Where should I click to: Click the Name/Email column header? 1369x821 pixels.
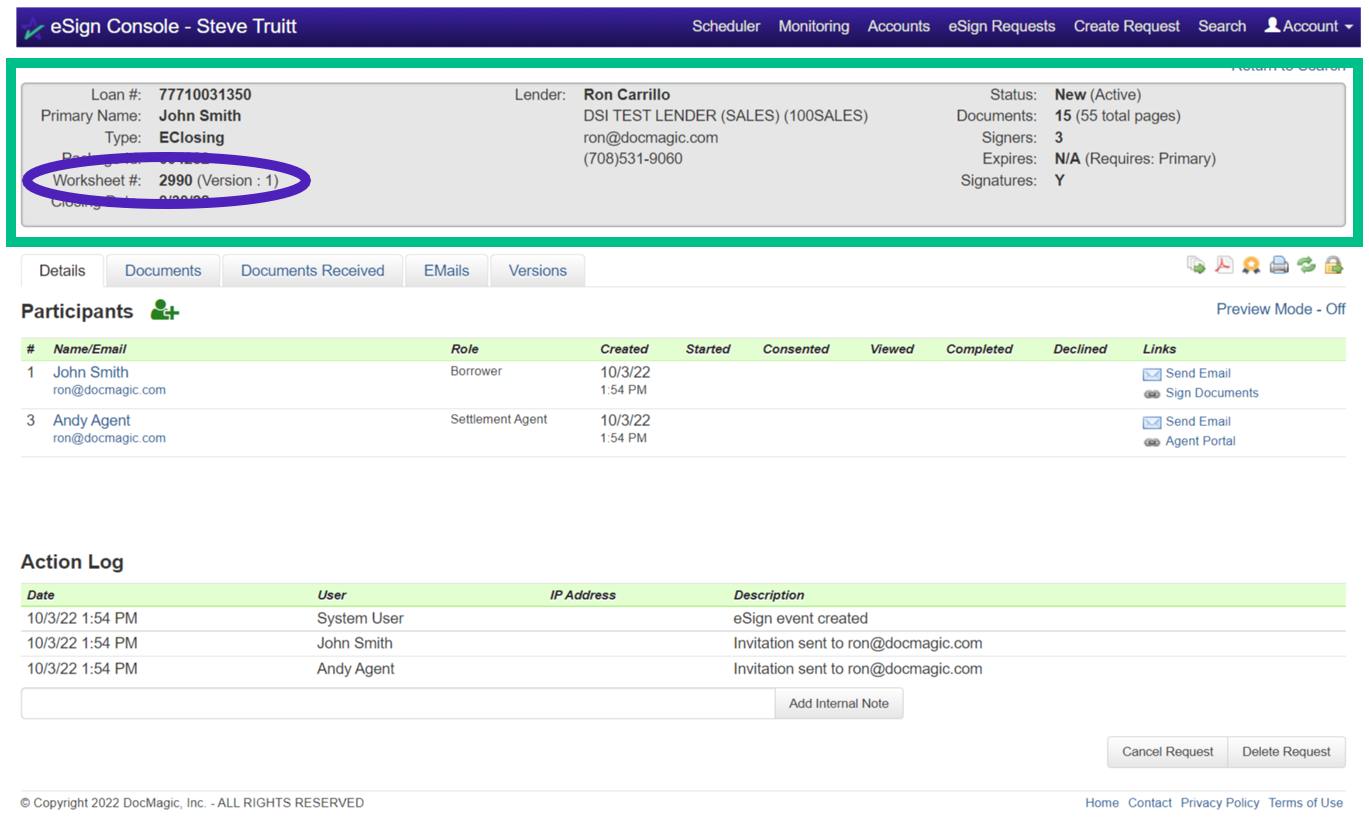tap(90, 349)
